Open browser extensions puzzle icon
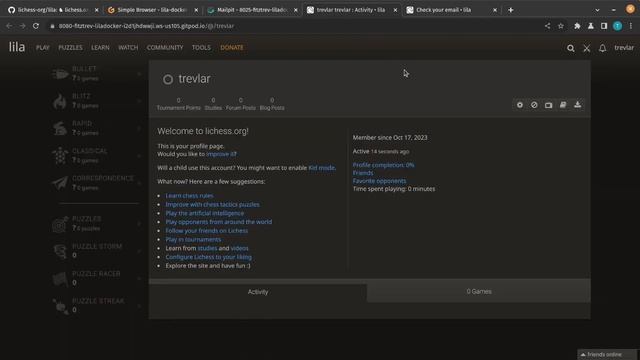The height and width of the screenshot is (360, 640). (x=577, y=26)
